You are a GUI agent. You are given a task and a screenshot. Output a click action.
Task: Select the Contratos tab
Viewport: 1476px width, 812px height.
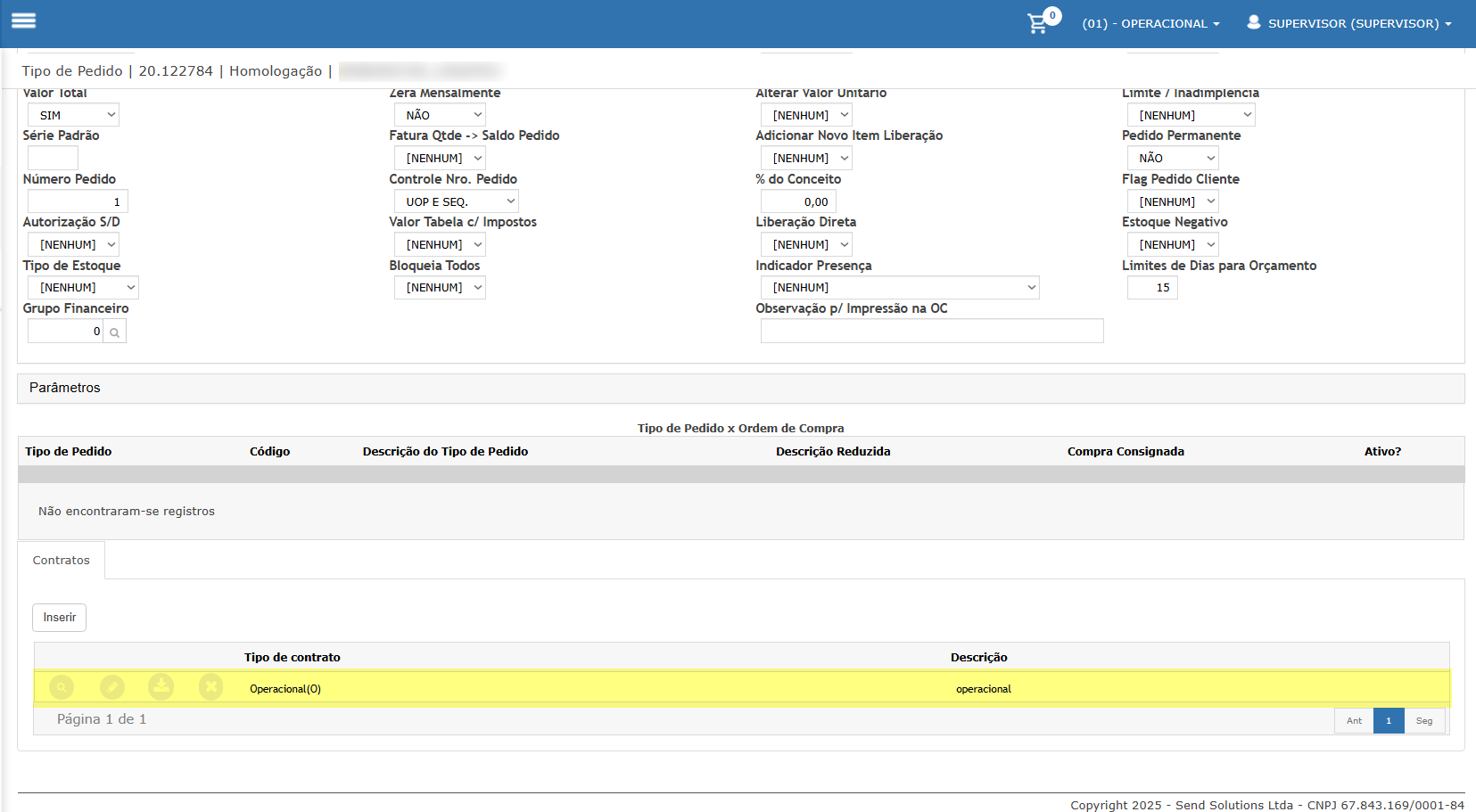click(62, 561)
